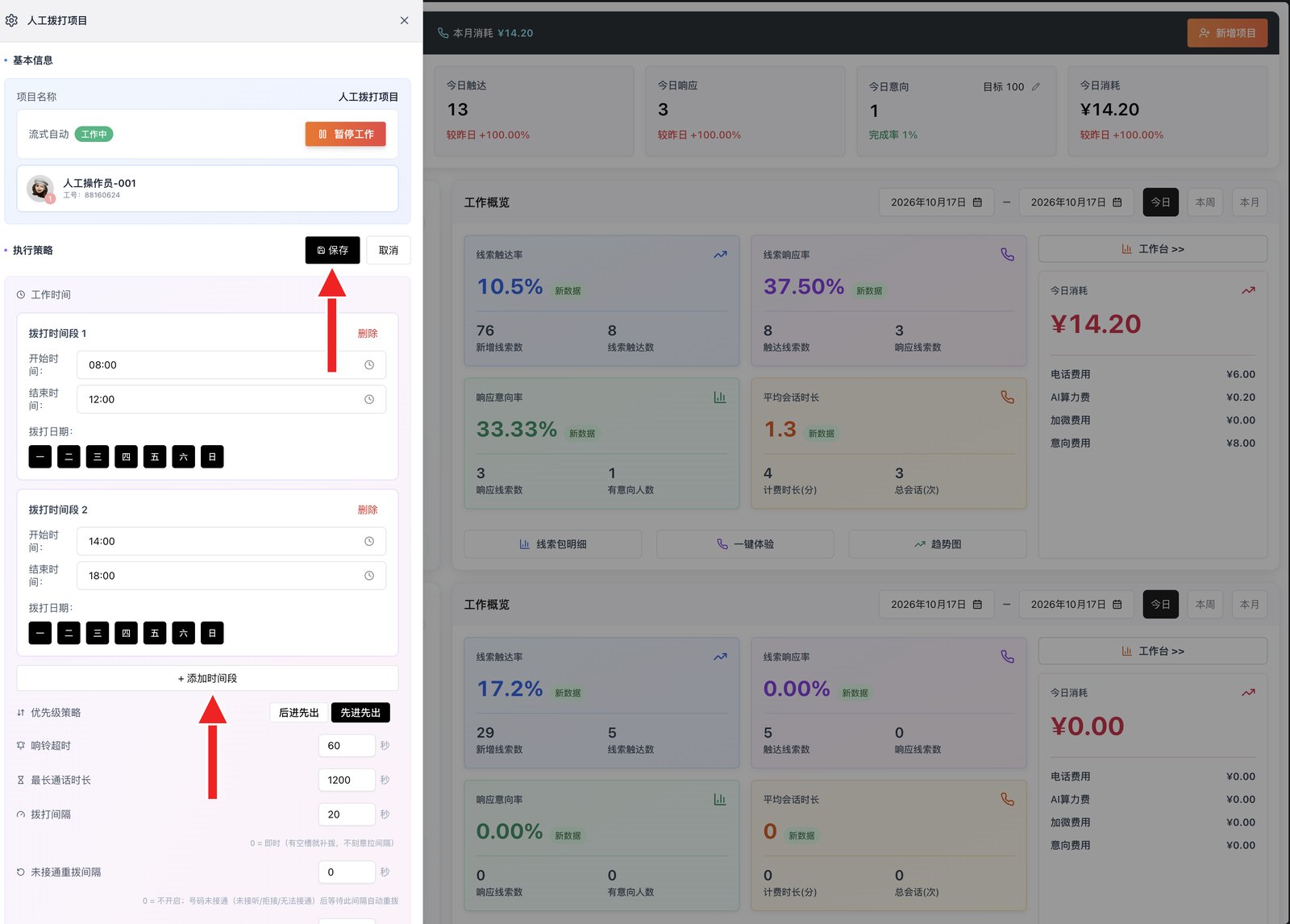The image size is (1290, 924).
Task: Toggle weekday 六 in 拨打时间段 2
Action: coord(183,633)
